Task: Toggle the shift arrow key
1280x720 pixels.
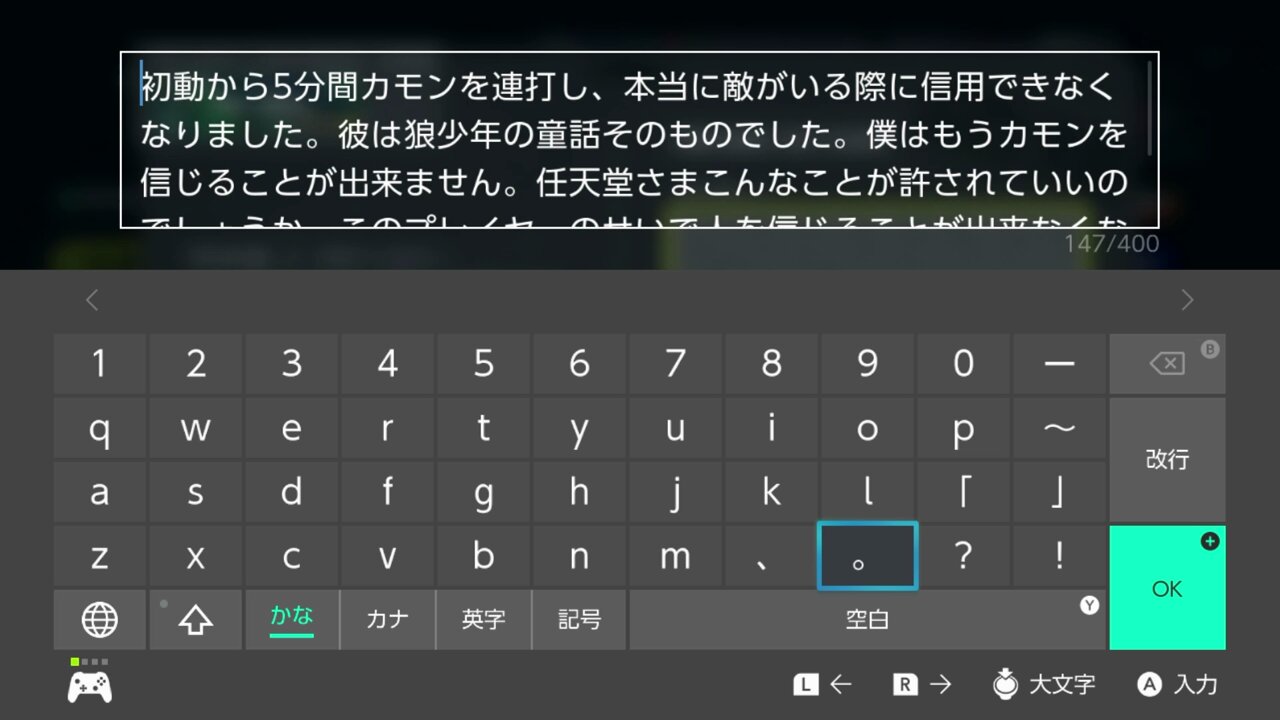Action: [196, 620]
